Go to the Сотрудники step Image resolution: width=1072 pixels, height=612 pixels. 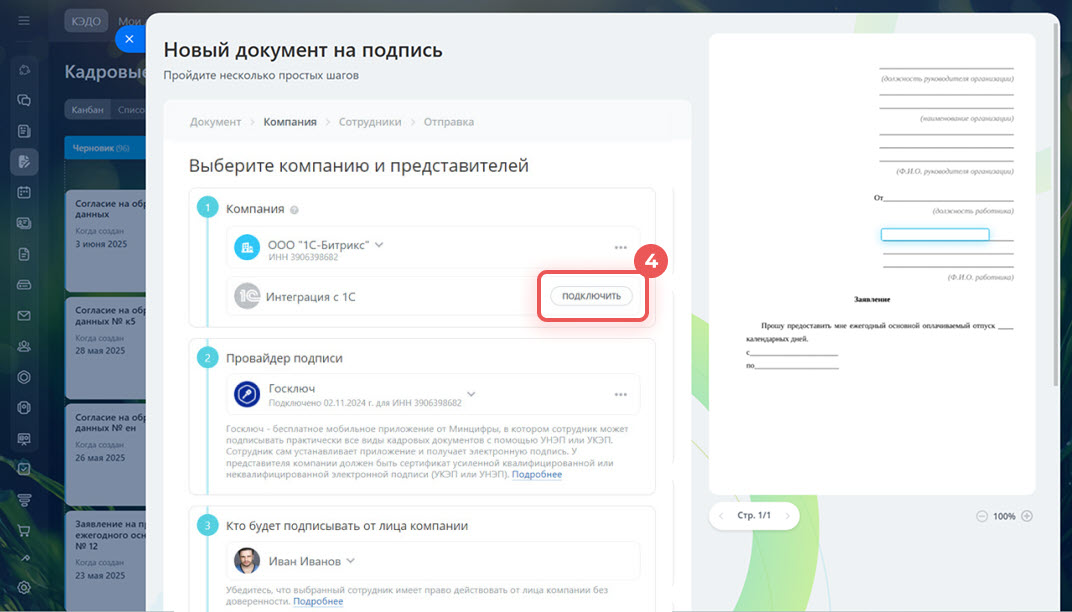370,122
